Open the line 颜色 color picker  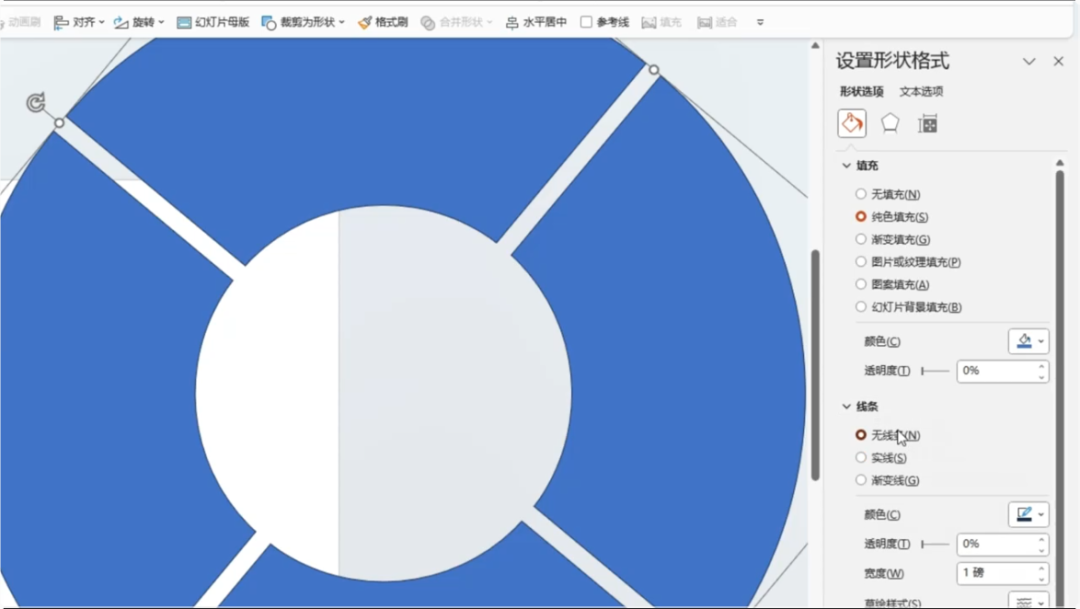[x=1028, y=515]
